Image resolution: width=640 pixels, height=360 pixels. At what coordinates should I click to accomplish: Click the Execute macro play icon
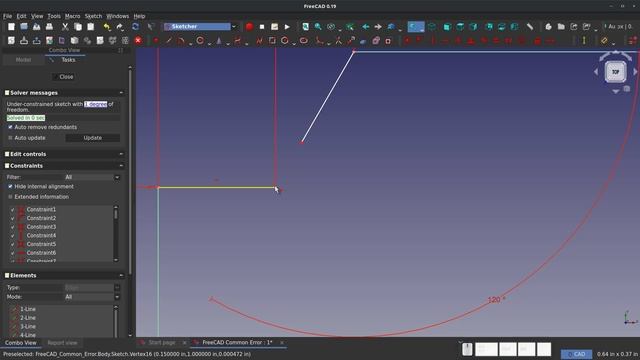click(x=287, y=27)
